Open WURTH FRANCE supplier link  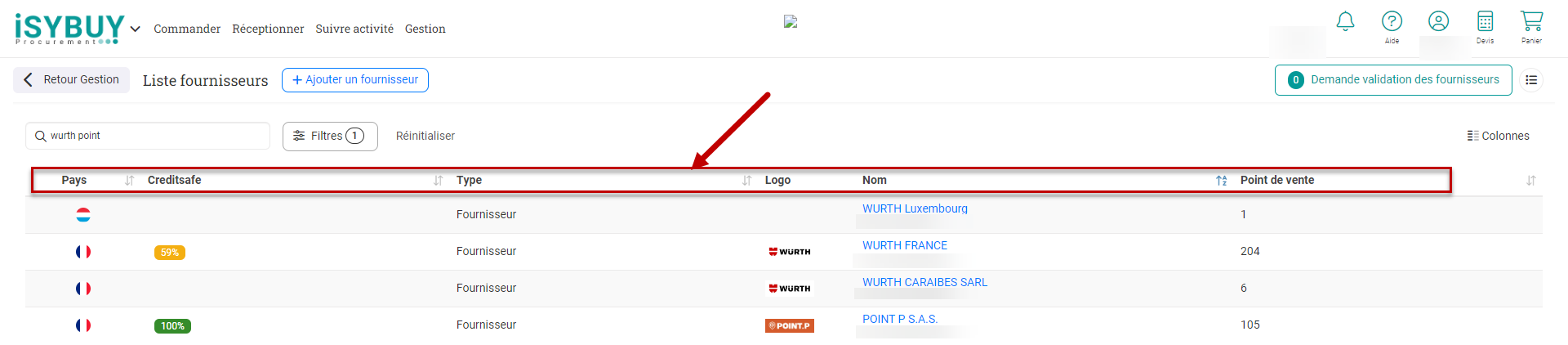coord(905,245)
